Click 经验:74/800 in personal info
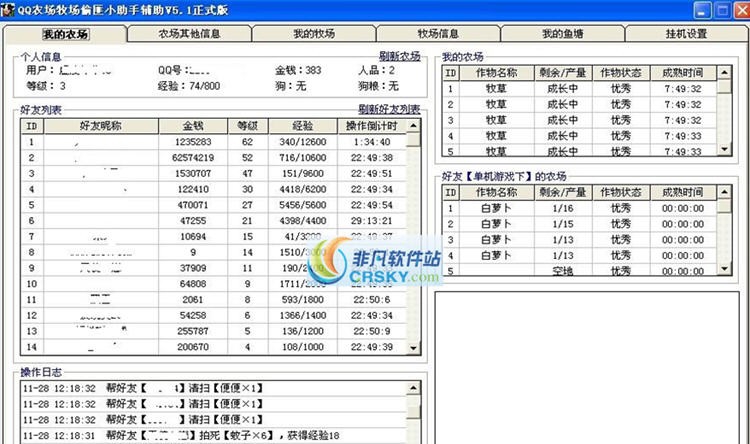This screenshot has height=444, width=750. [189, 86]
